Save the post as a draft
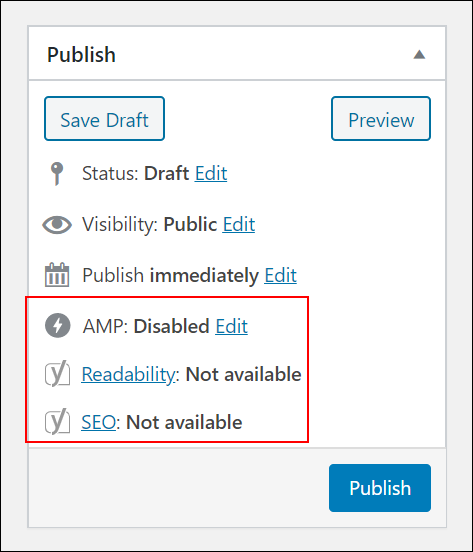Viewport: 473px width, 552px height. [105, 119]
